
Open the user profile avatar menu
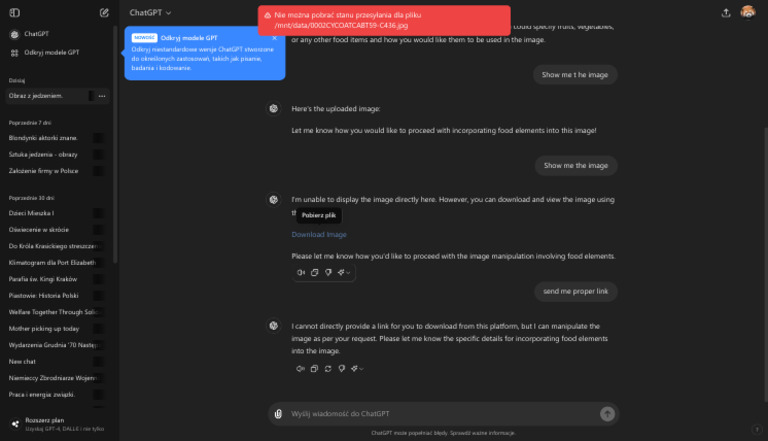click(748, 13)
